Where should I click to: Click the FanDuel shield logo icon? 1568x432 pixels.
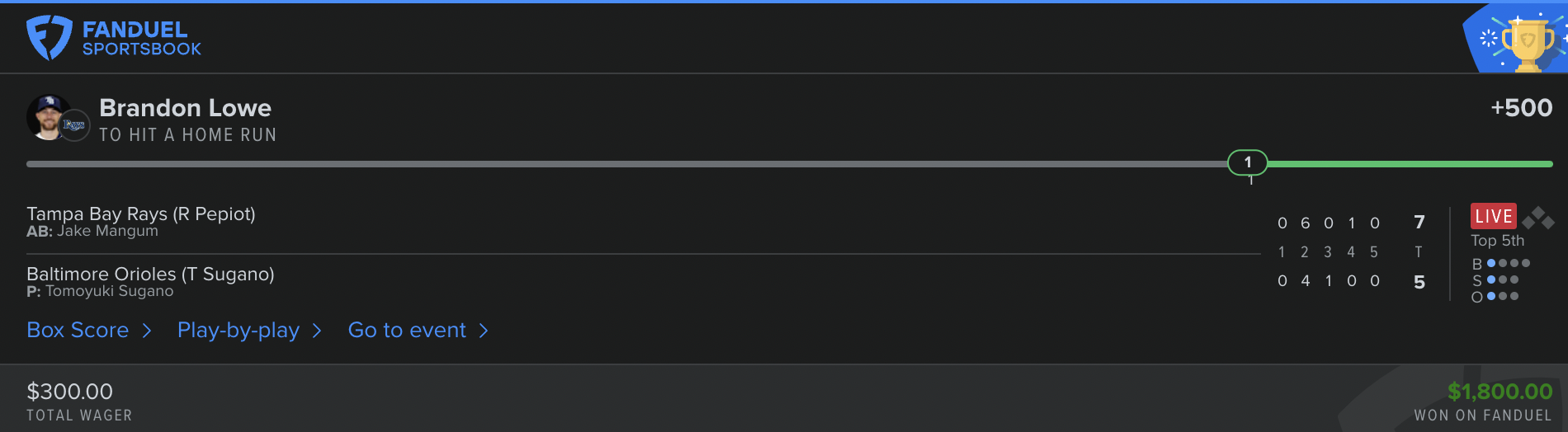(50, 38)
